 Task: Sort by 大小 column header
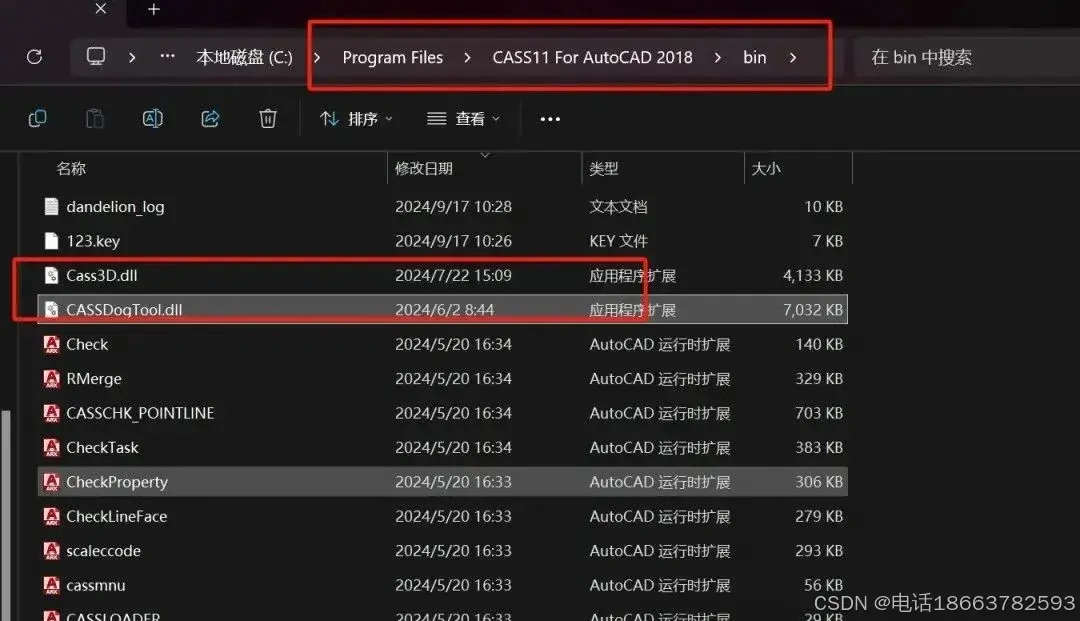pyautogui.click(x=765, y=169)
